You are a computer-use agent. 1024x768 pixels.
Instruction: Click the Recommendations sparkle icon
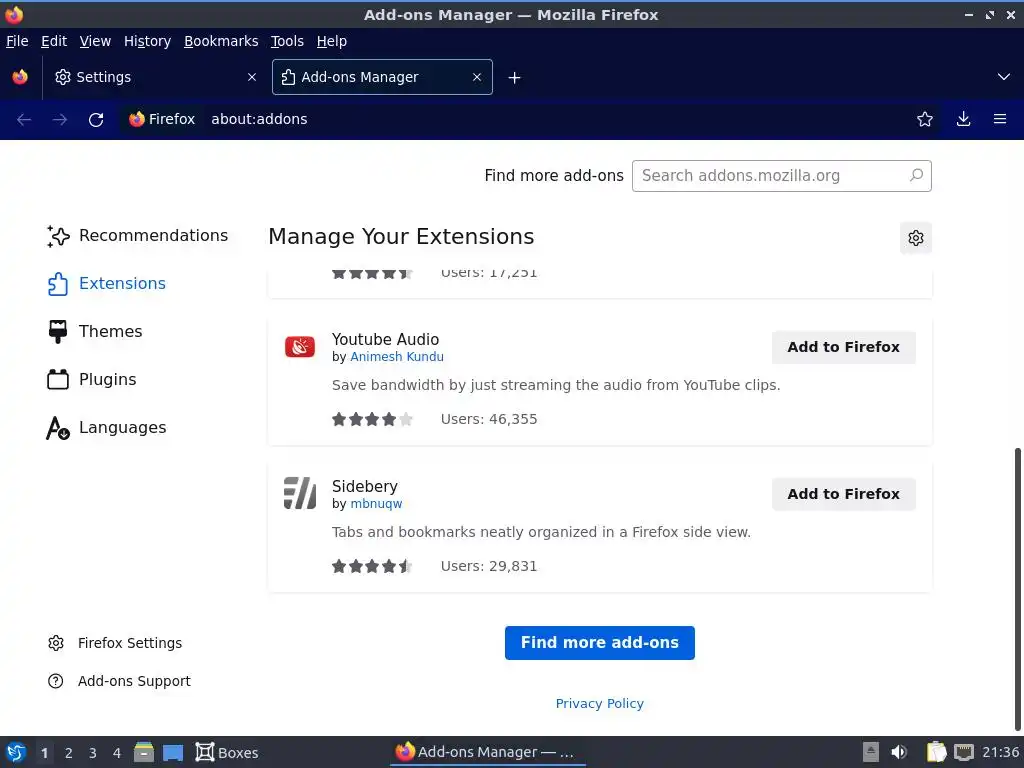57,236
